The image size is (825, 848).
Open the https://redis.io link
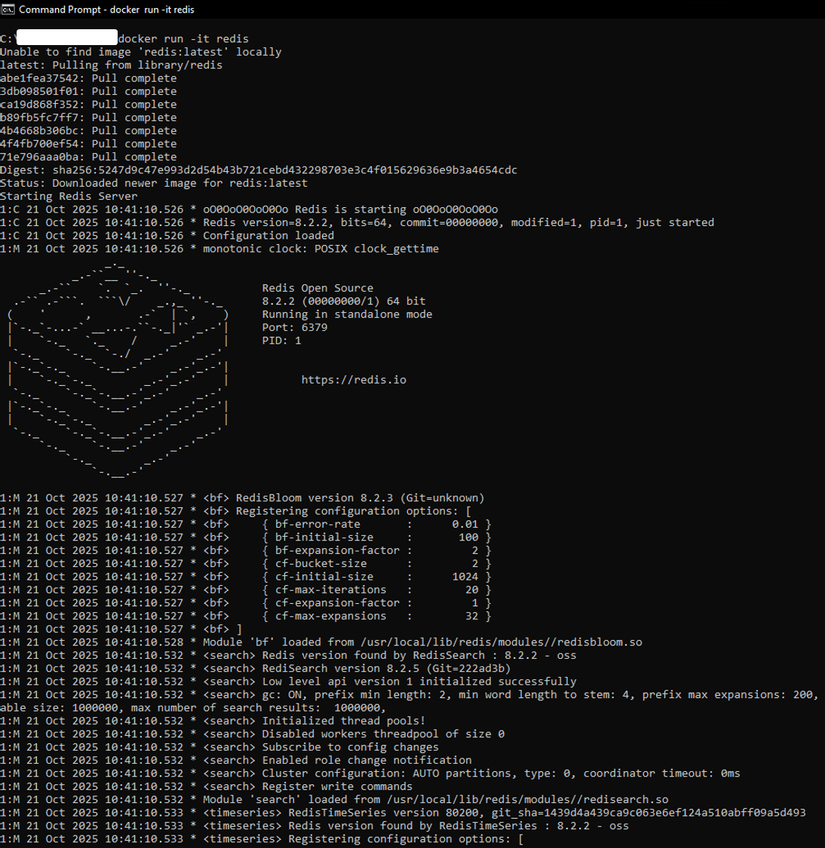354,380
